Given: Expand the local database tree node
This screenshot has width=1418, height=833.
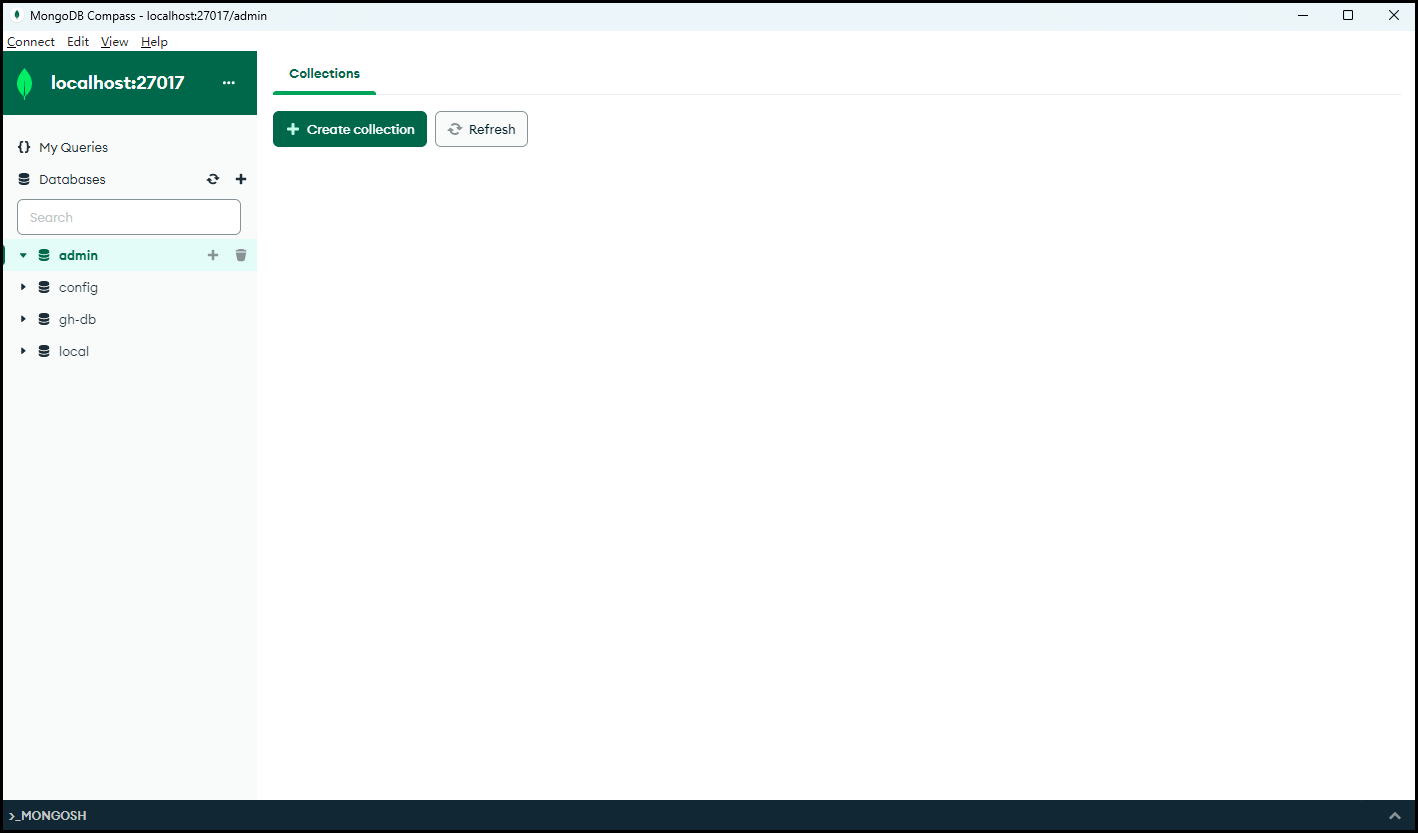Looking at the screenshot, I should [23, 352].
